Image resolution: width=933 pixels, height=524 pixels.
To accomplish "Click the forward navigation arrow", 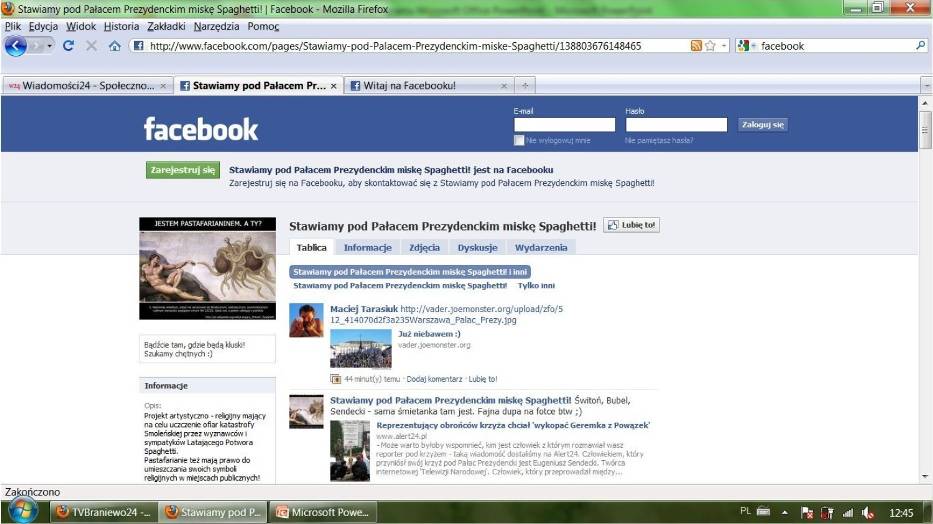I will coord(37,46).
